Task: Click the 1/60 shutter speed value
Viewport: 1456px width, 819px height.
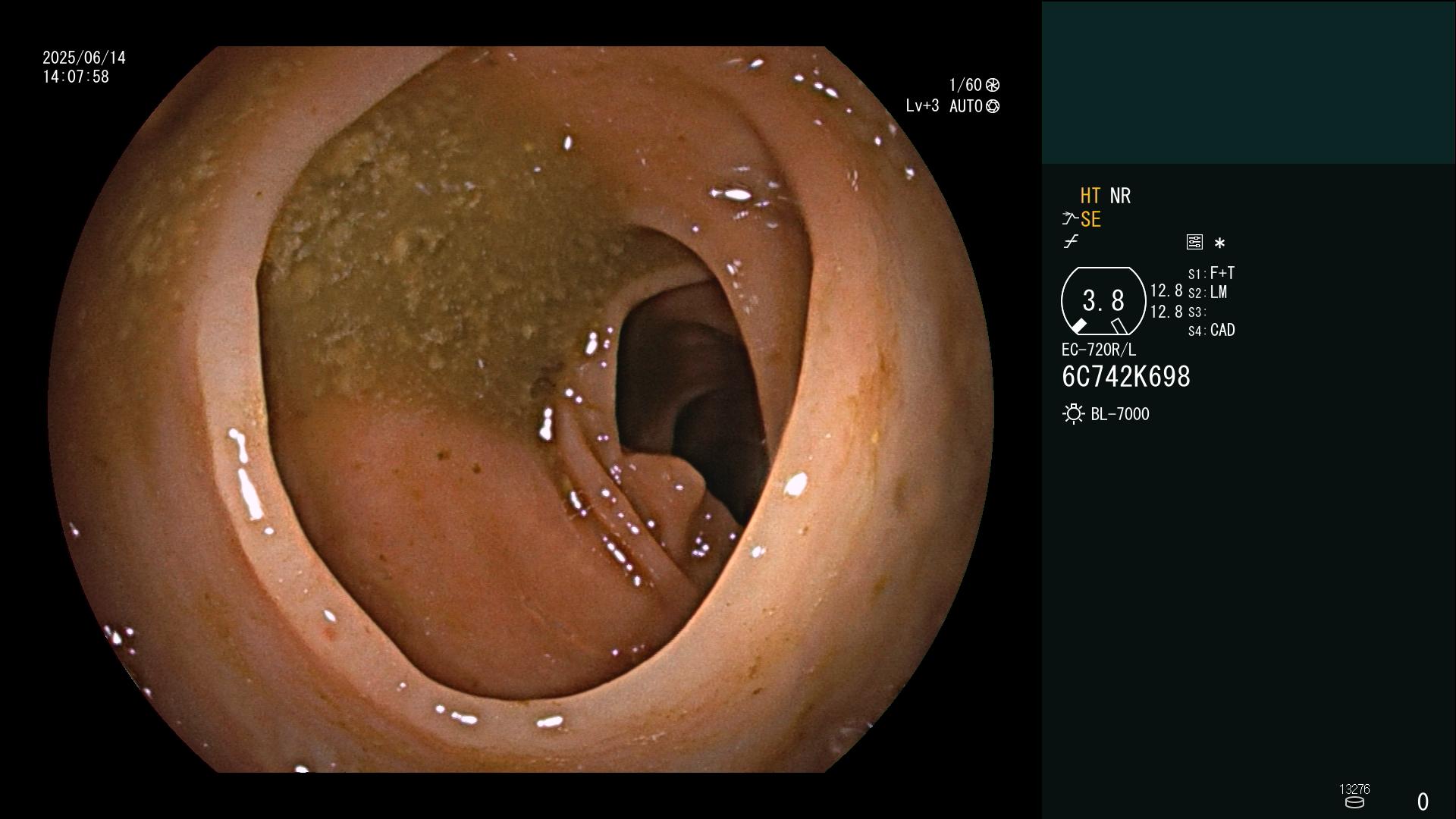Action: pos(965,85)
